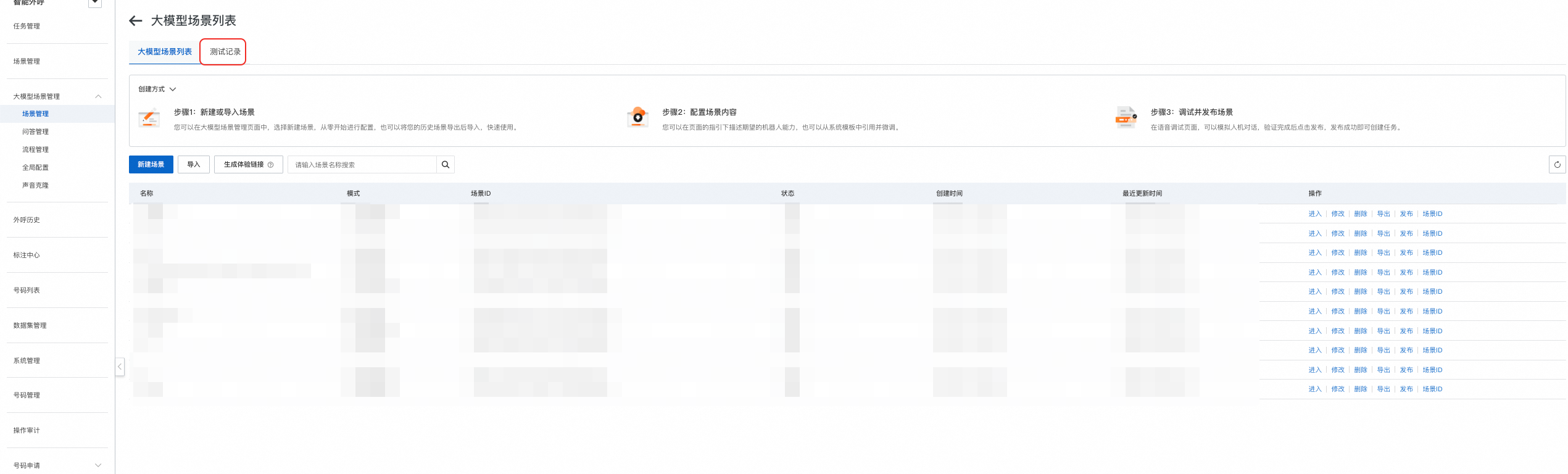Image resolution: width=1568 pixels, height=474 pixels.
Task: Open 操作审计 in the sidebar
Action: click(x=27, y=430)
